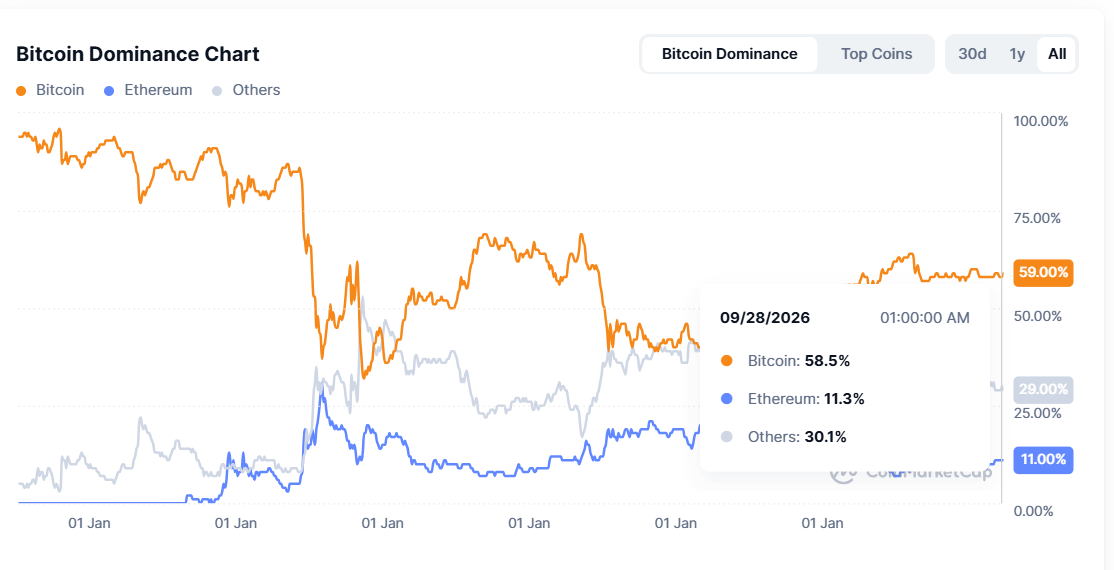
Task: Click the Others: 30.1% tooltip row
Action: point(783,436)
